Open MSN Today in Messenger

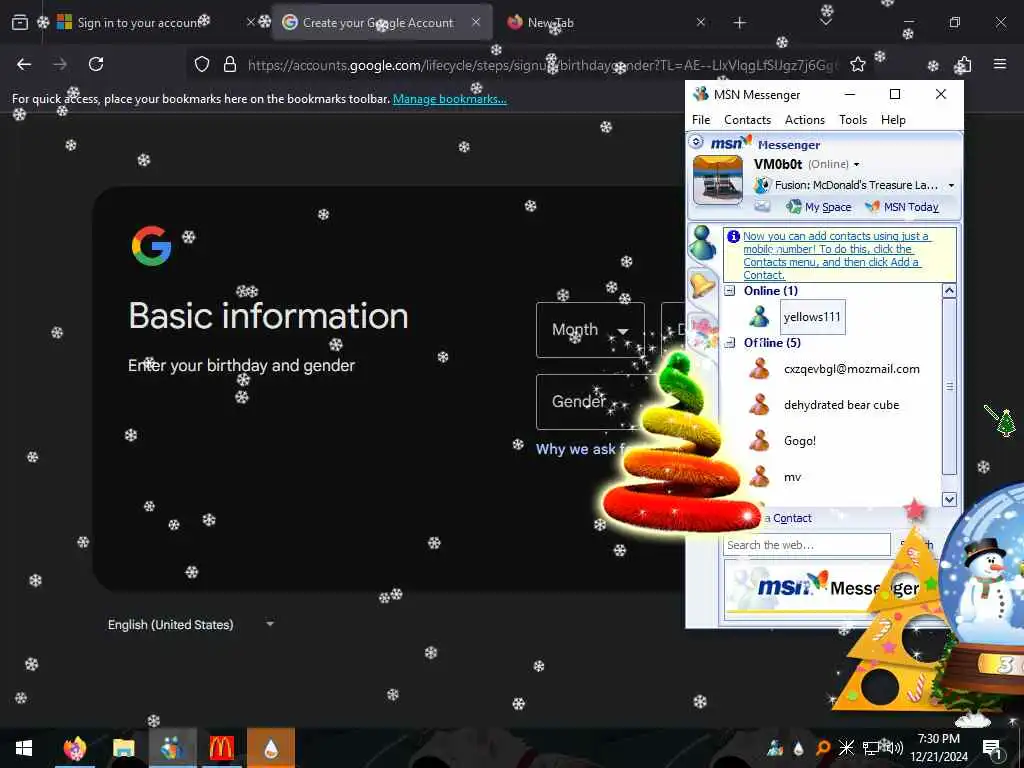(902, 207)
